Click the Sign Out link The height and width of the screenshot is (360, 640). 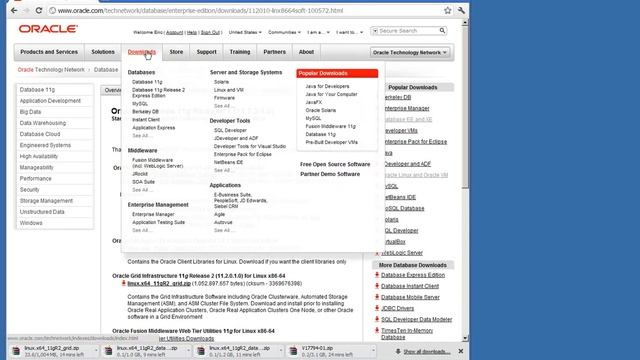[210, 32]
